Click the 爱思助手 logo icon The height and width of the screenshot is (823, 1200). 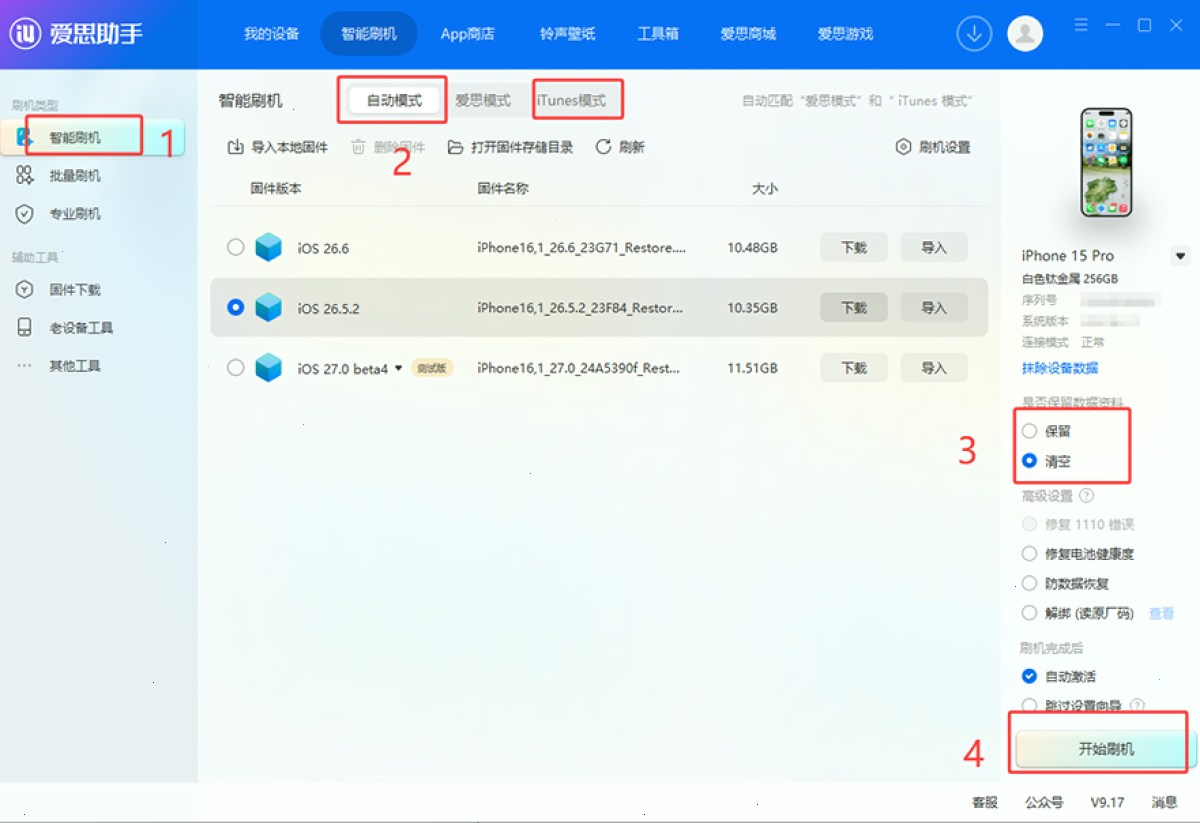coord(25,33)
